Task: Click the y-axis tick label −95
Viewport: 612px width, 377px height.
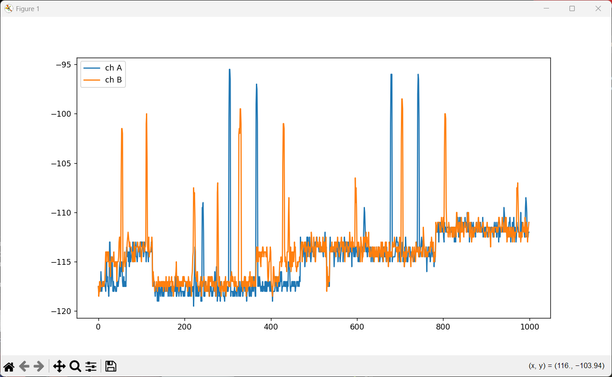Action: [64, 64]
